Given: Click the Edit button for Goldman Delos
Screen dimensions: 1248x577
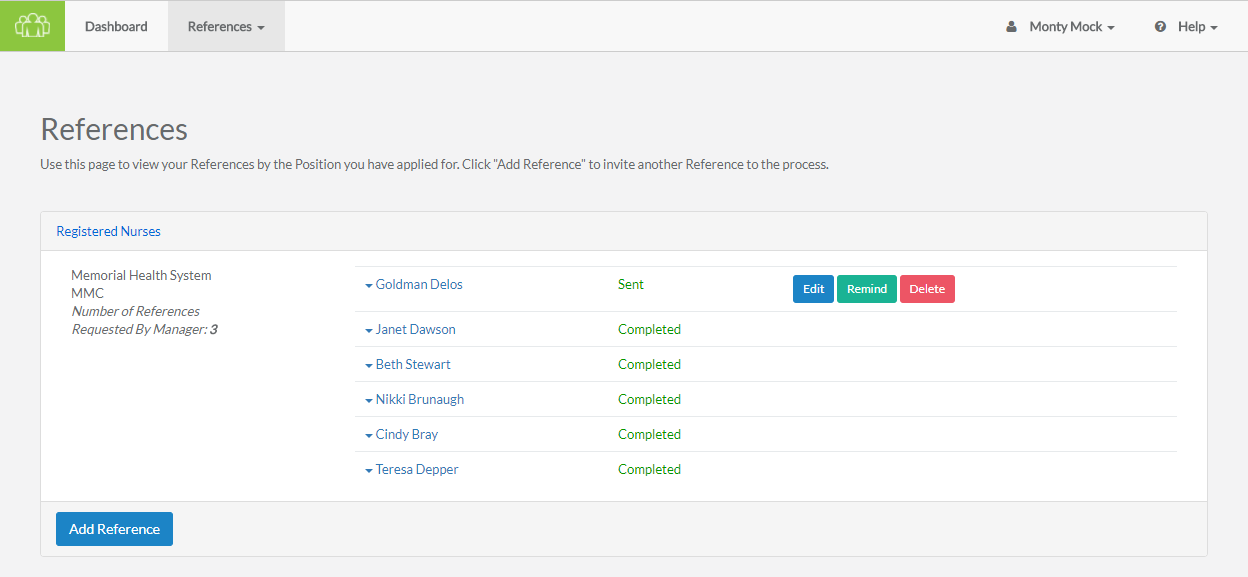Looking at the screenshot, I should click(812, 288).
